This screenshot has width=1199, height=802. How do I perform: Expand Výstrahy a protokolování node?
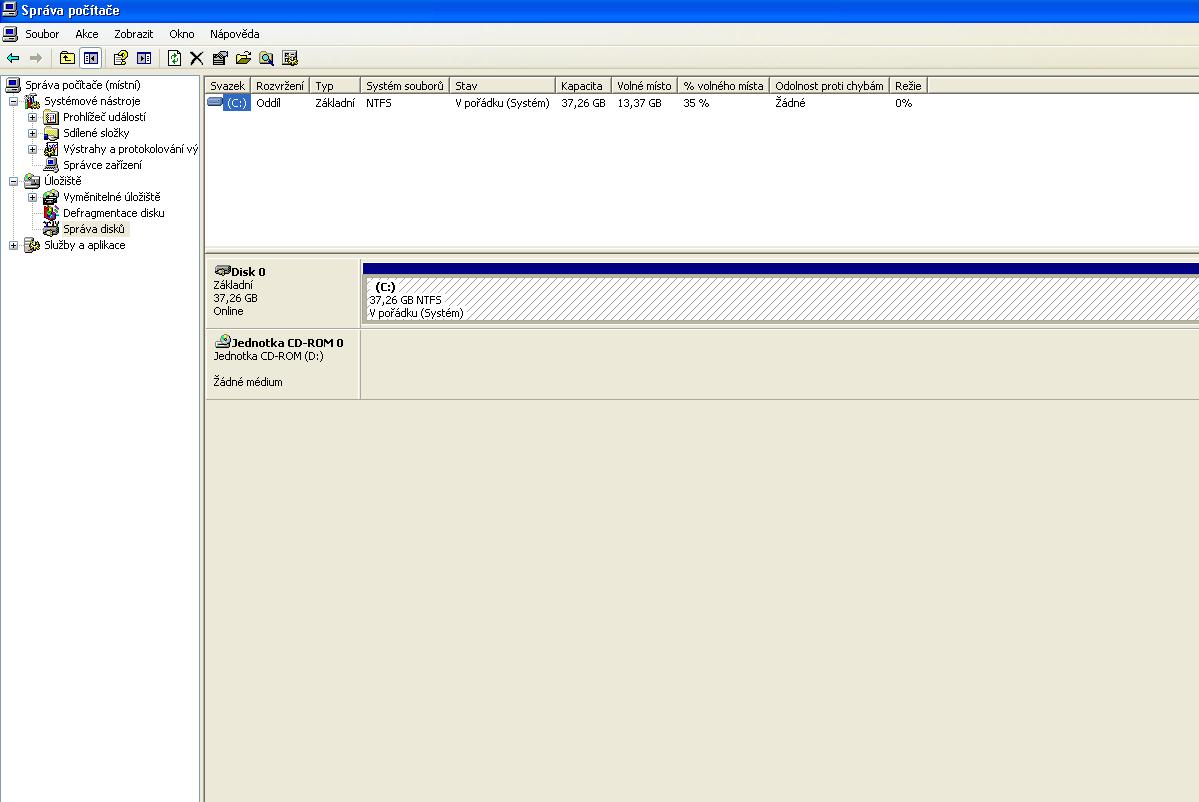point(32,149)
